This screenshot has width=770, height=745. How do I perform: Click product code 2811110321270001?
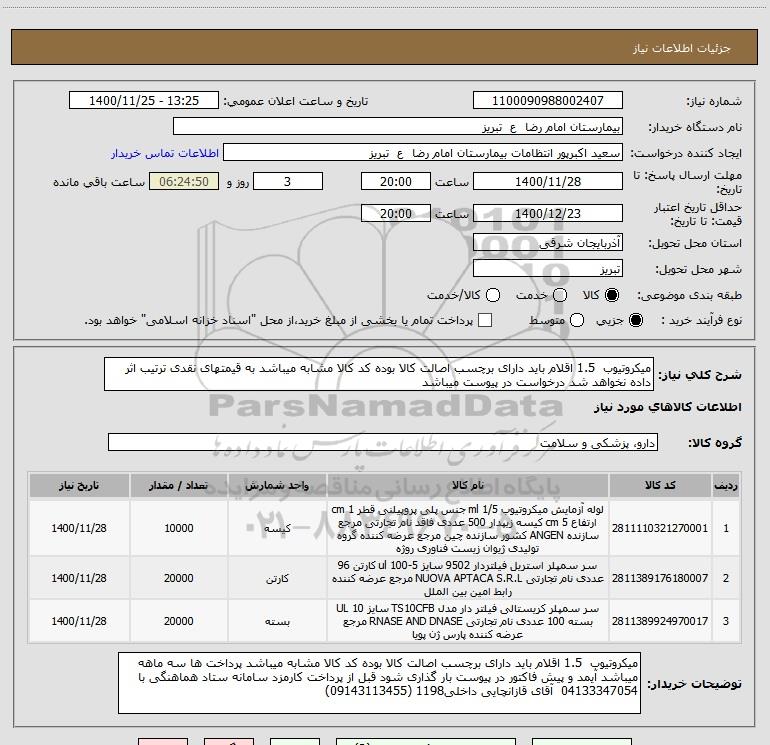tap(660, 528)
